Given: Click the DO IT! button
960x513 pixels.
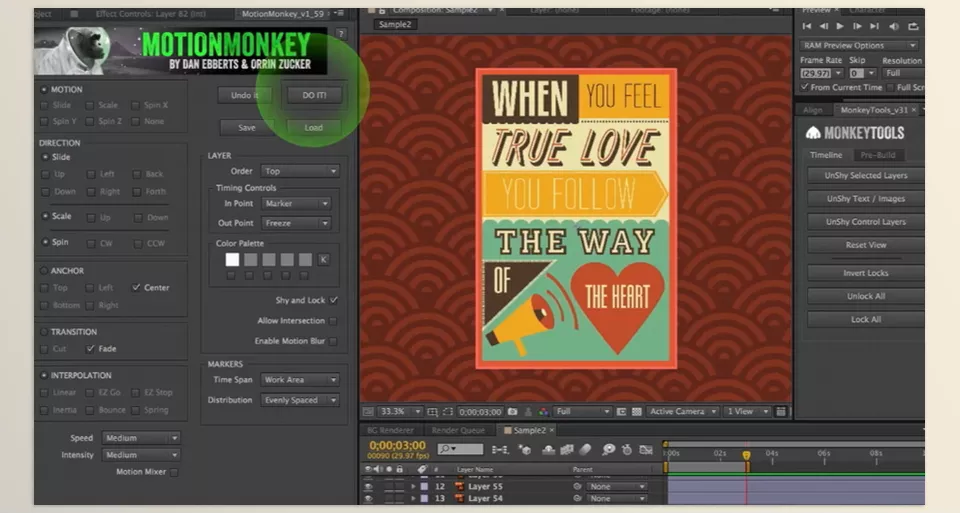Looking at the screenshot, I should (314, 95).
